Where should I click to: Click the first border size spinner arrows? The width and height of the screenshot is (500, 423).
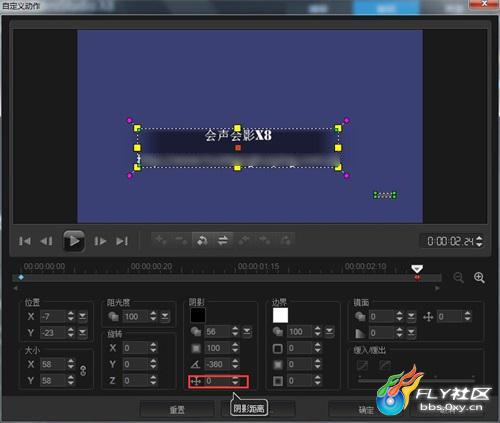pyautogui.click(x=318, y=348)
